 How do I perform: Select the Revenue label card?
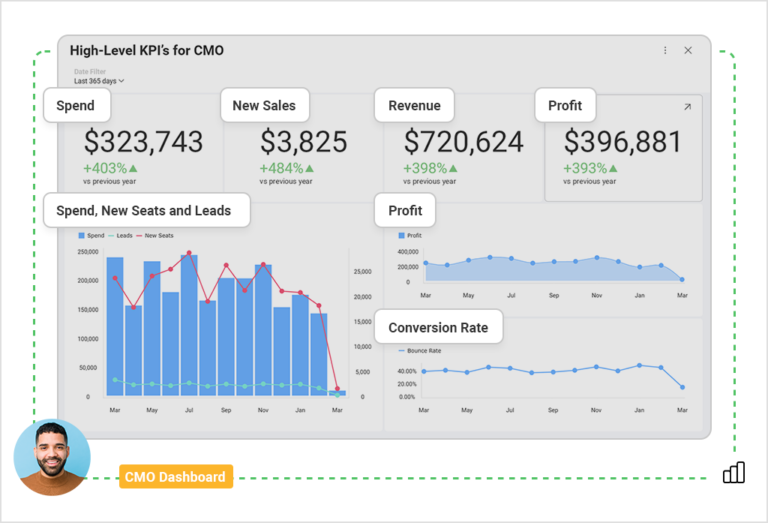[x=414, y=105]
